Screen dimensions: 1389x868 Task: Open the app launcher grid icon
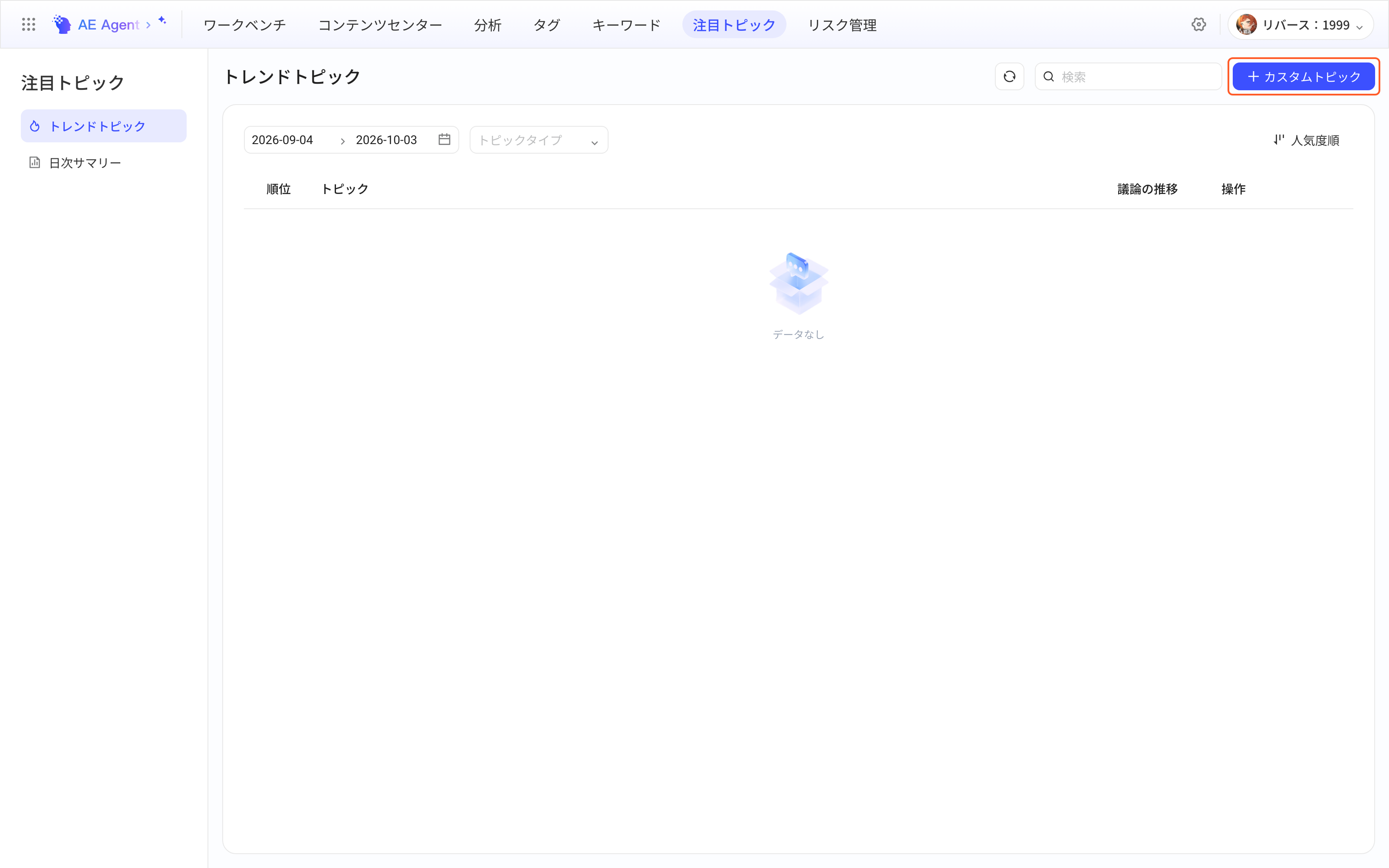click(x=29, y=25)
